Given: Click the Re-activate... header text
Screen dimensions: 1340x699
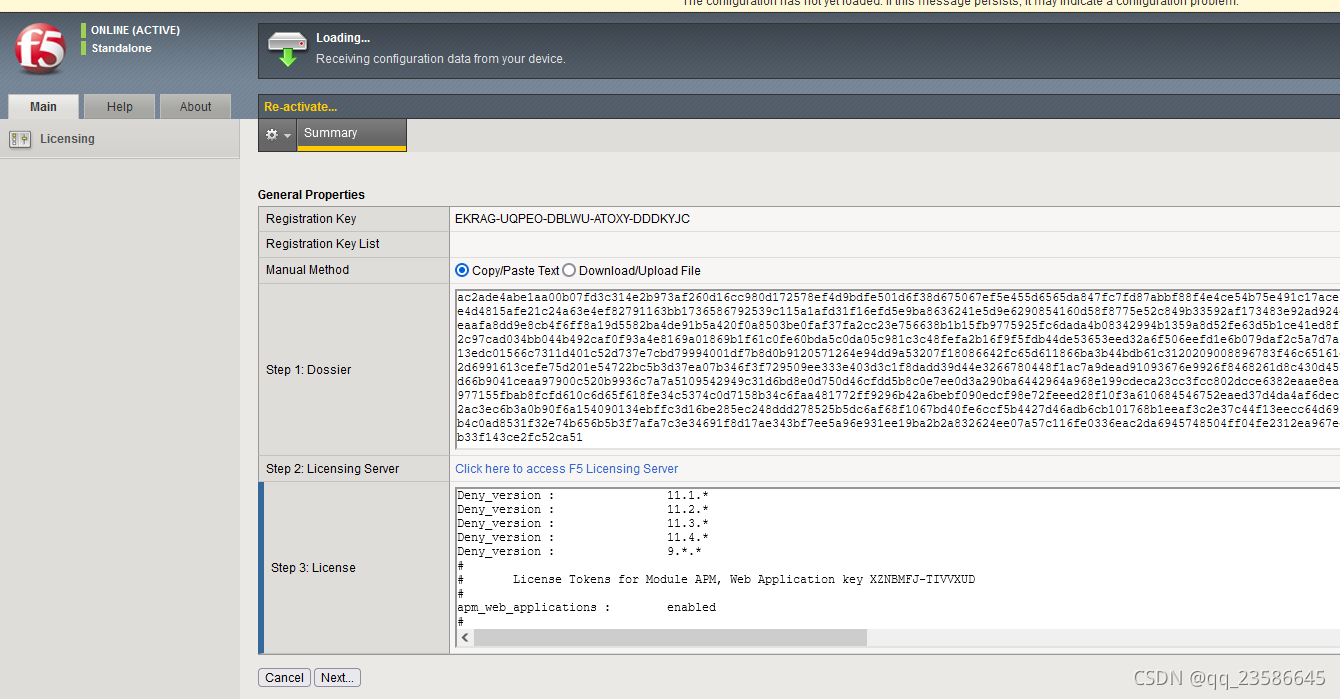Looking at the screenshot, I should 301,107.
